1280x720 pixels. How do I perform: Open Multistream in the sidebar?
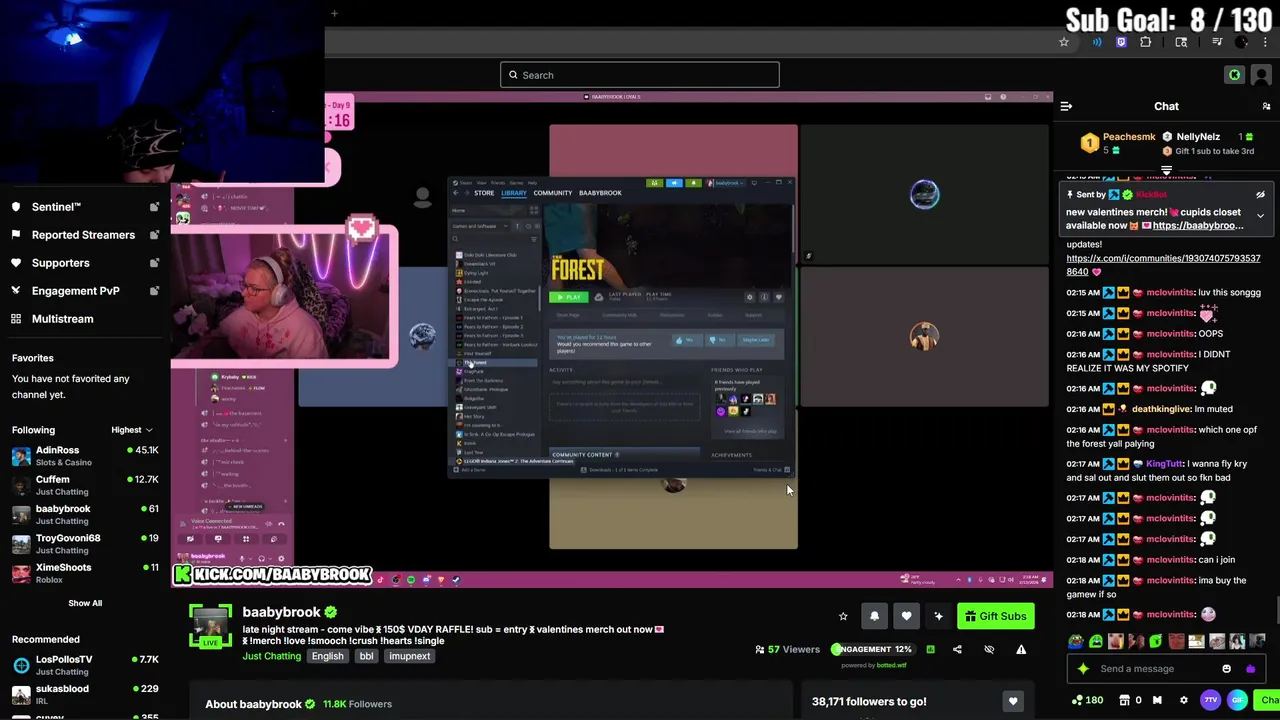[84, 319]
